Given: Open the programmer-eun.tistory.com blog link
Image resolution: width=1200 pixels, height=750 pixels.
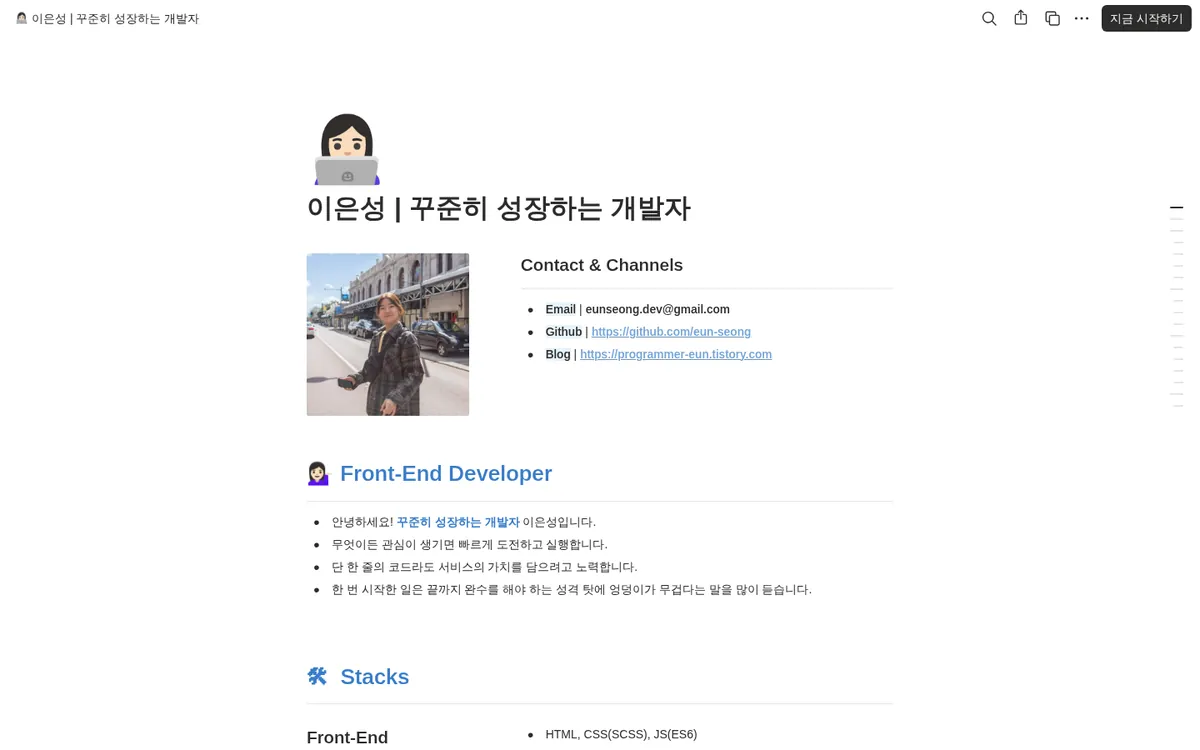Looking at the screenshot, I should 676,354.
